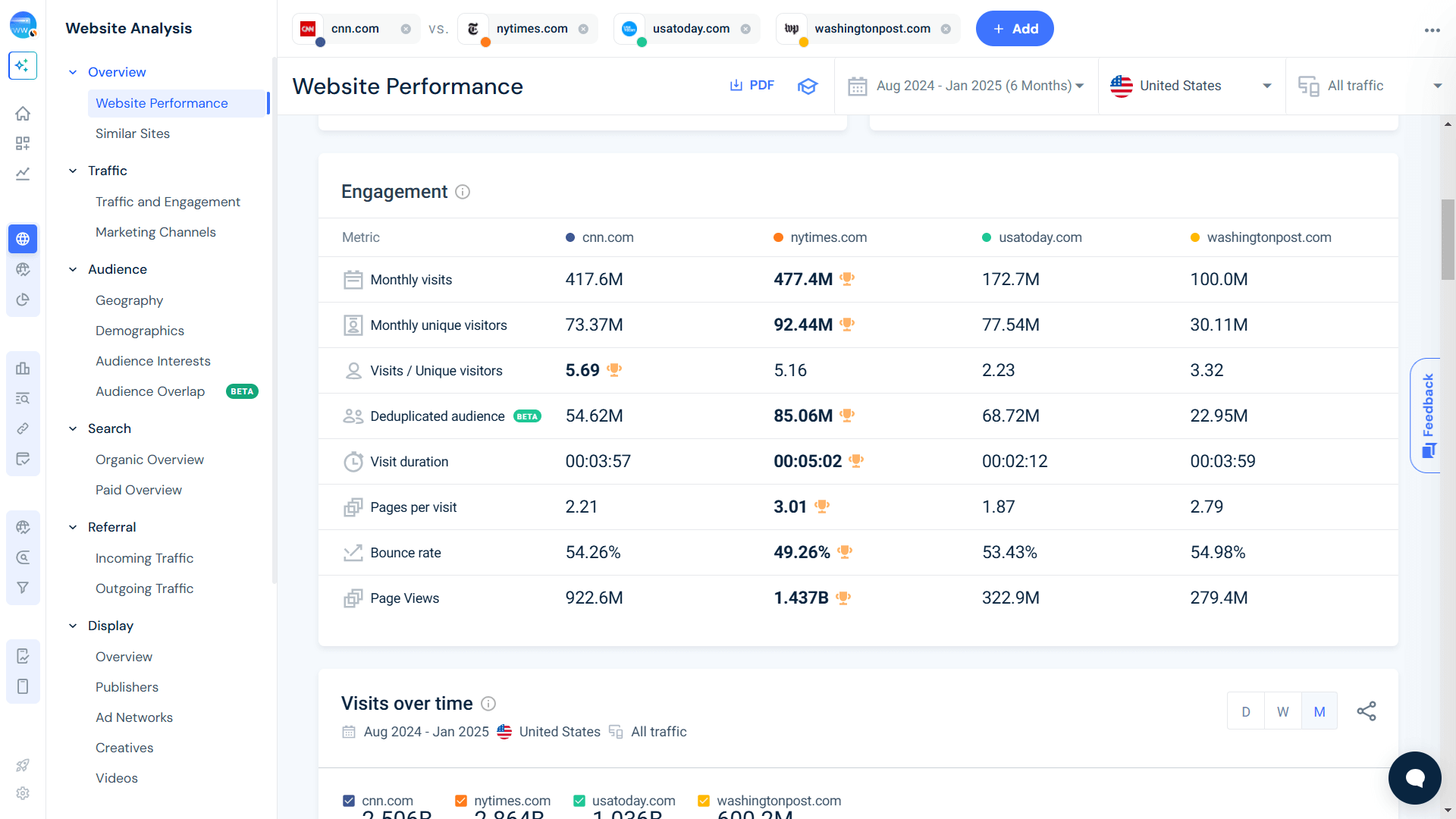Viewport: 1456px width, 819px height.
Task: Uncheck nytimes.com in Visits over time legend
Action: coord(461,801)
